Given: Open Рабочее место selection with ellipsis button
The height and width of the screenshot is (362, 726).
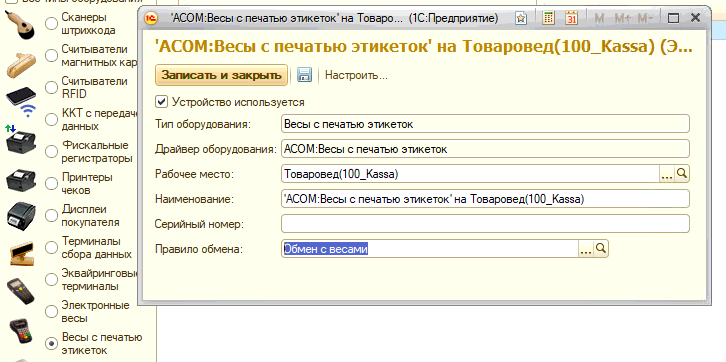Looking at the screenshot, I should (667, 174).
